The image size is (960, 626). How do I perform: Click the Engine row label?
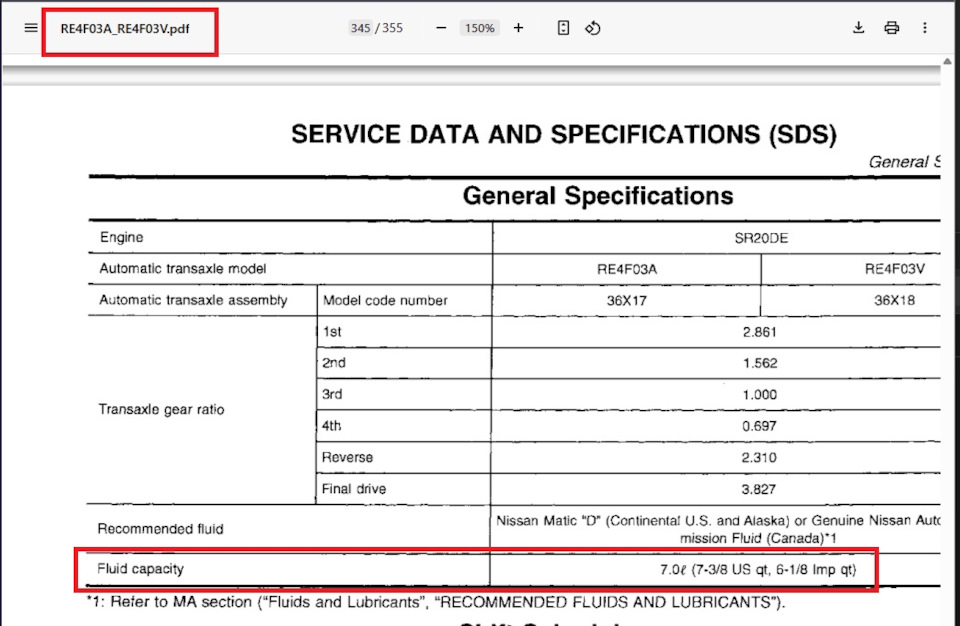tap(121, 237)
